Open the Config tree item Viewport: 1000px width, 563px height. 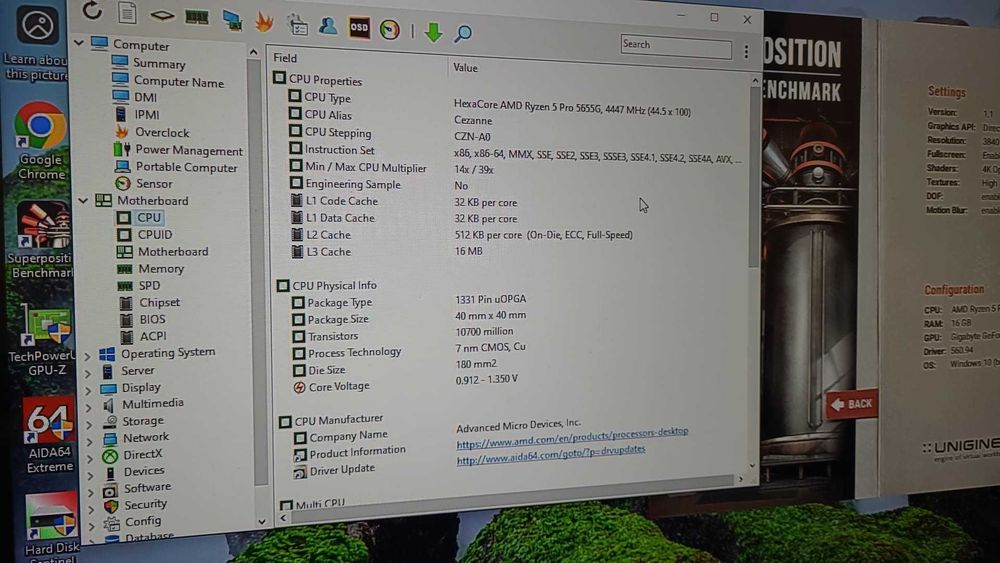(x=143, y=522)
